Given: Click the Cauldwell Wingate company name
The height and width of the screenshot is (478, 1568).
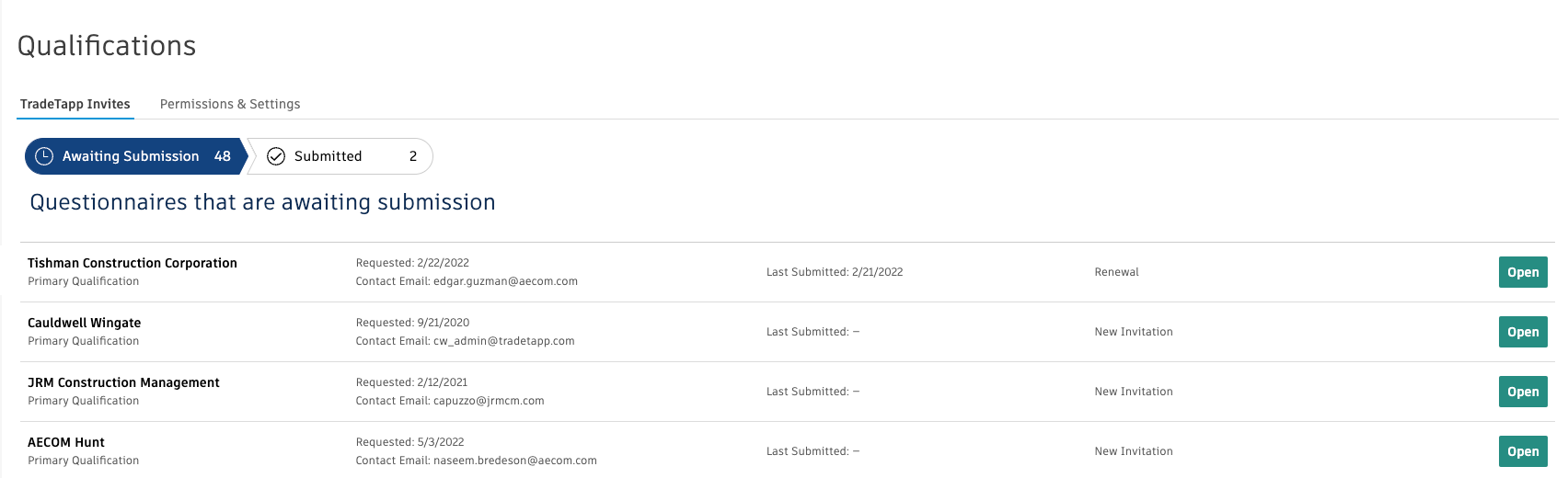Looking at the screenshot, I should (85, 323).
